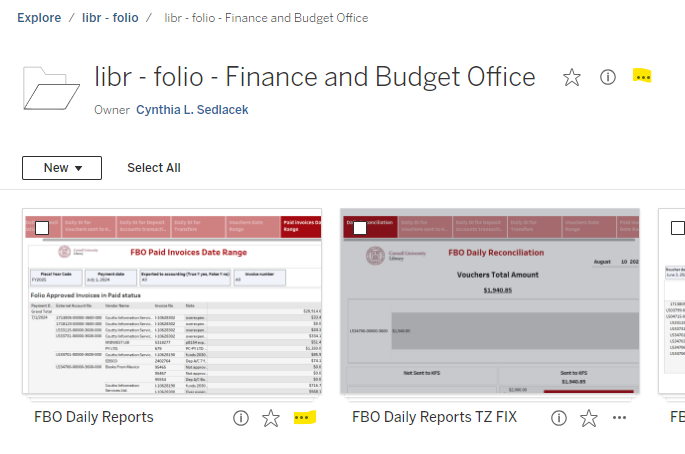The image size is (685, 454).
Task: Open the project's highlighted more actions menu
Action: pyautogui.click(x=643, y=77)
